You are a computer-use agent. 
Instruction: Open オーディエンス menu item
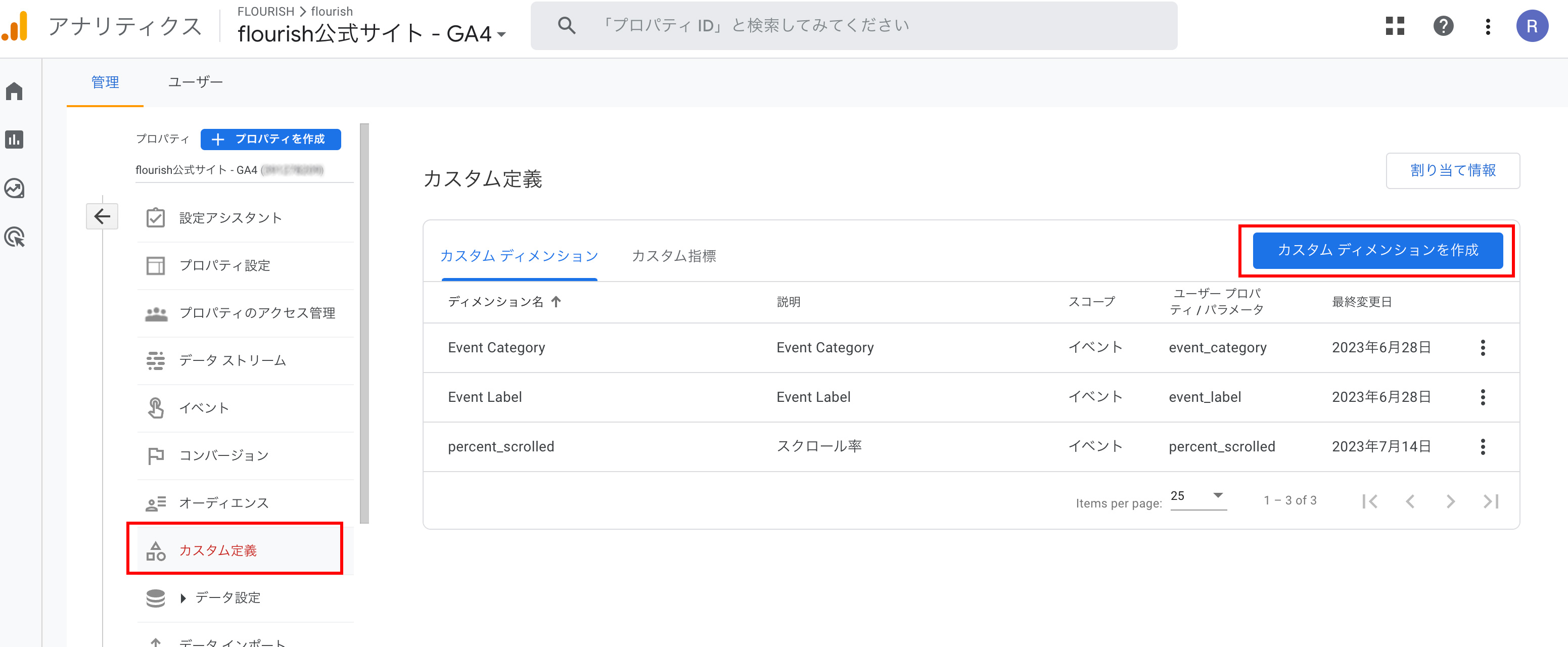(x=245, y=503)
